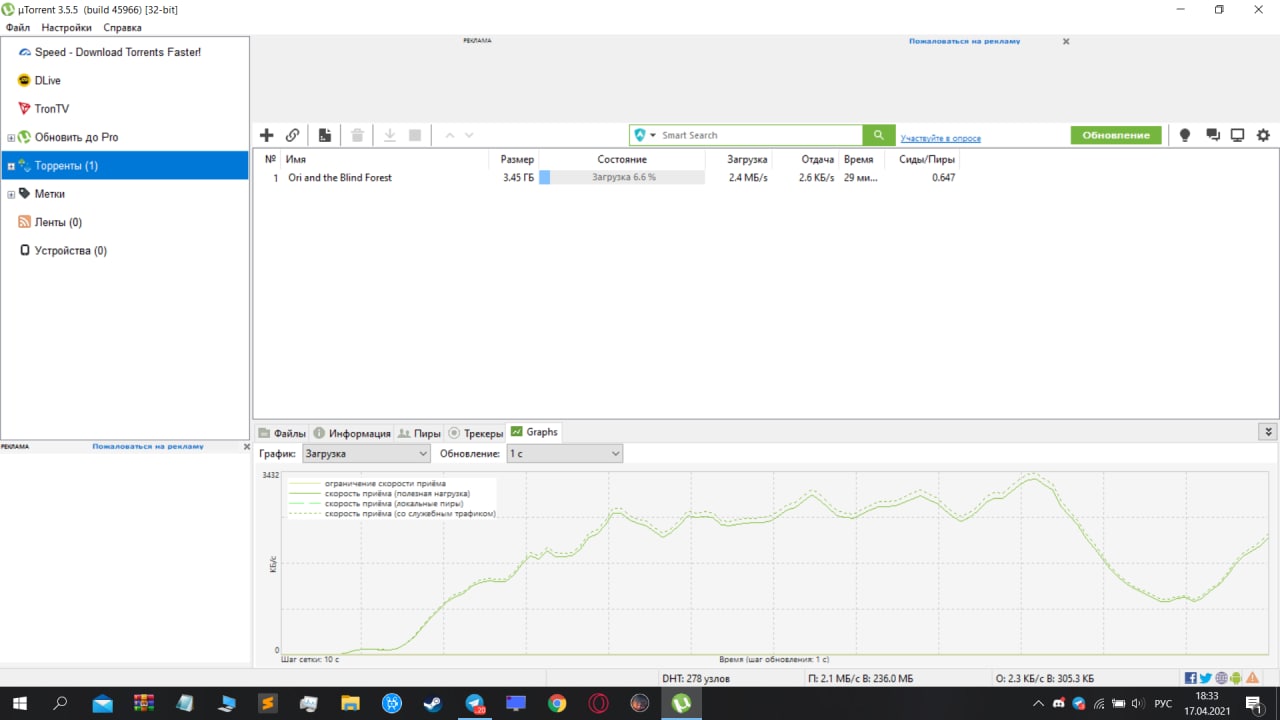This screenshot has height=720, width=1280.
Task: Select the Ori and the Blind Forest torrent
Action: click(x=340, y=177)
